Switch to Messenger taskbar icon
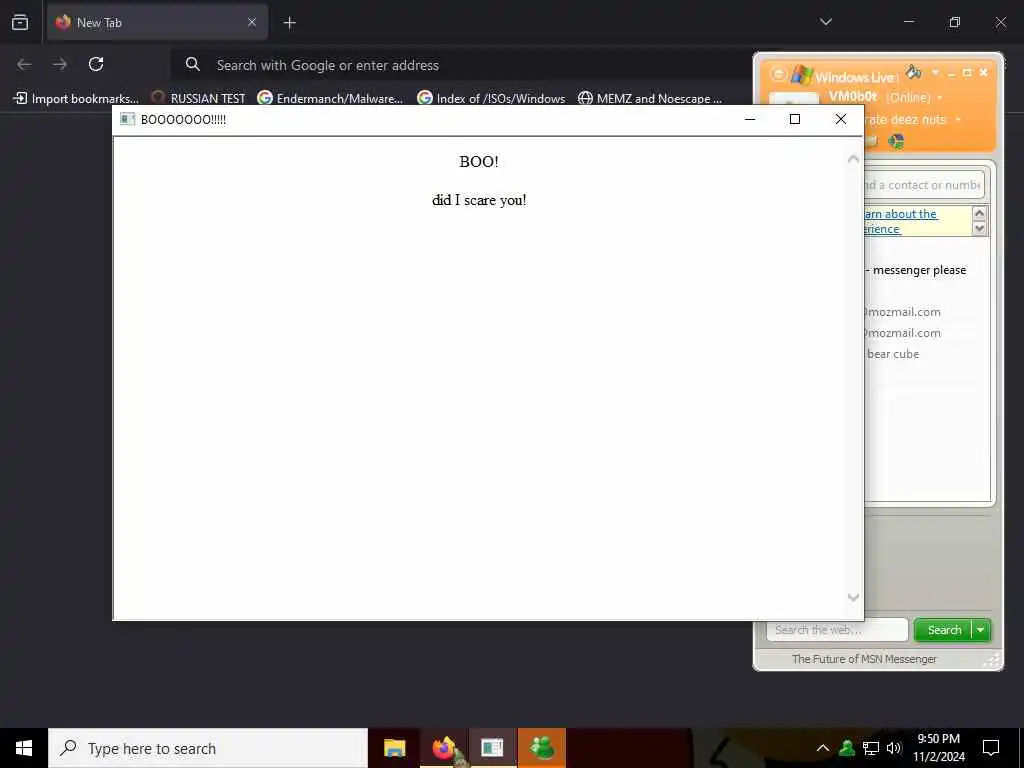 pyautogui.click(x=542, y=748)
